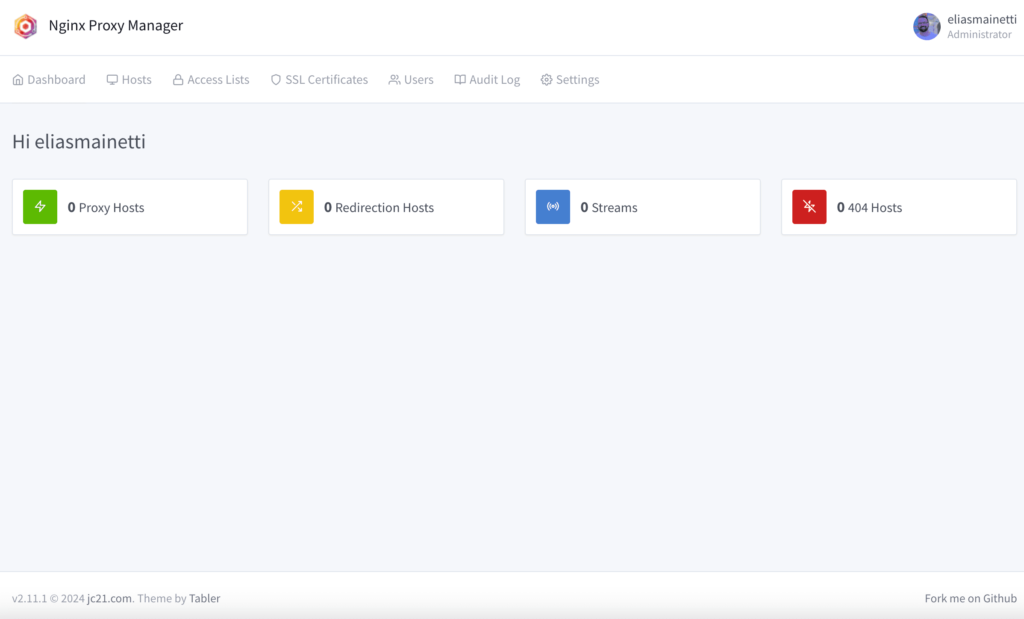This screenshot has width=1024, height=619.
Task: Click the home icon beside Dashboard
Action: click(x=18, y=80)
